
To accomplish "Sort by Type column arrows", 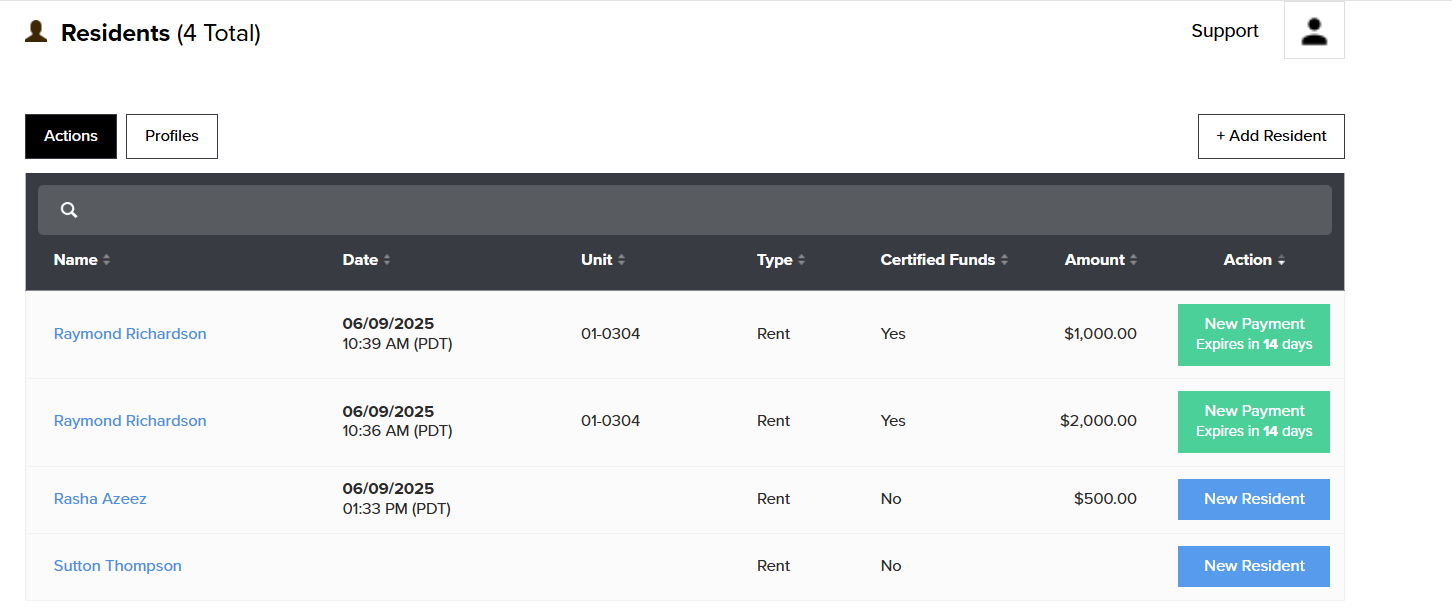I will point(801,260).
